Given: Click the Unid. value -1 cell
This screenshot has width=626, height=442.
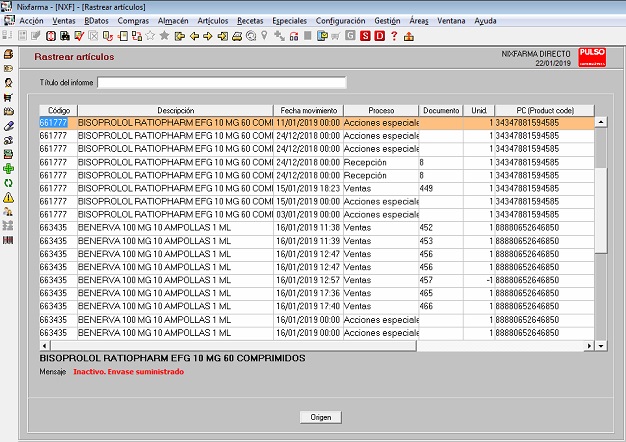Looking at the screenshot, I should pyautogui.click(x=479, y=280).
